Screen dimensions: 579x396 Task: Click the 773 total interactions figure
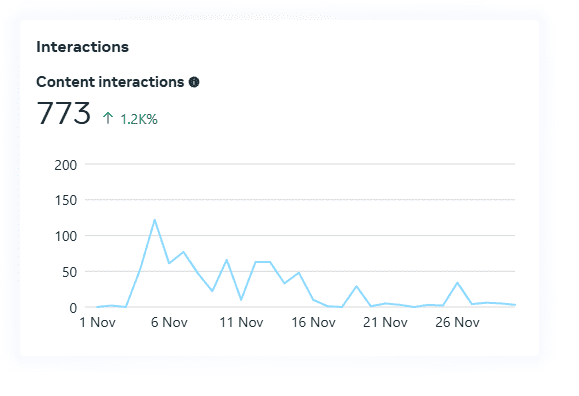click(x=64, y=113)
